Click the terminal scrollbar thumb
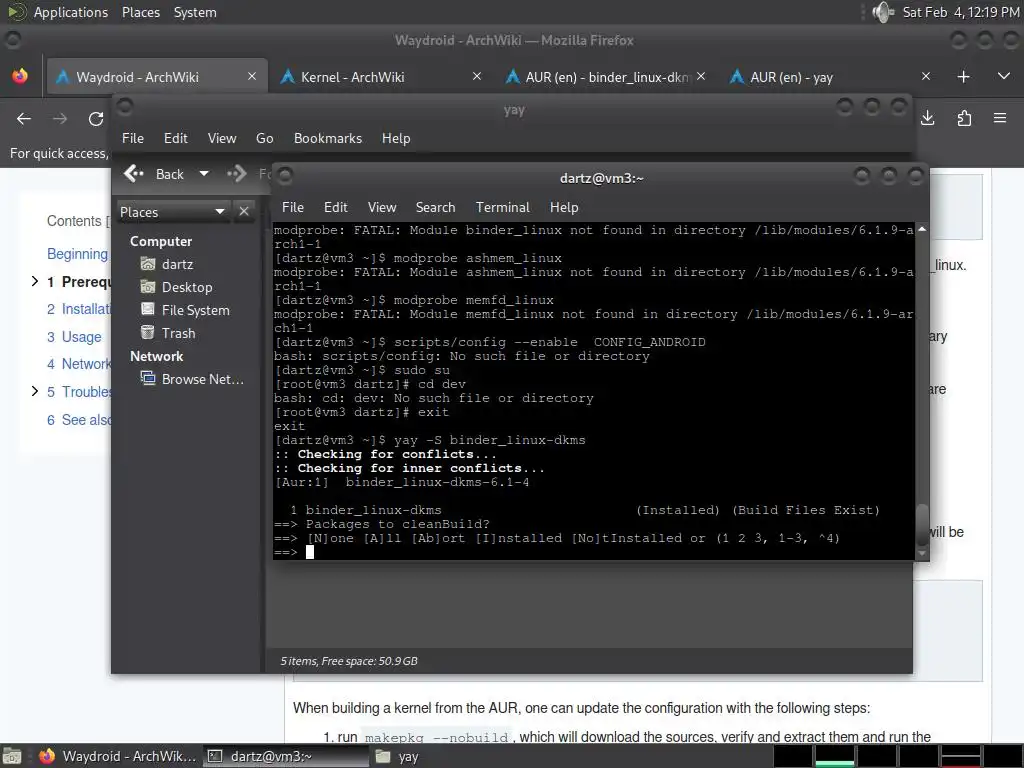 point(921,524)
